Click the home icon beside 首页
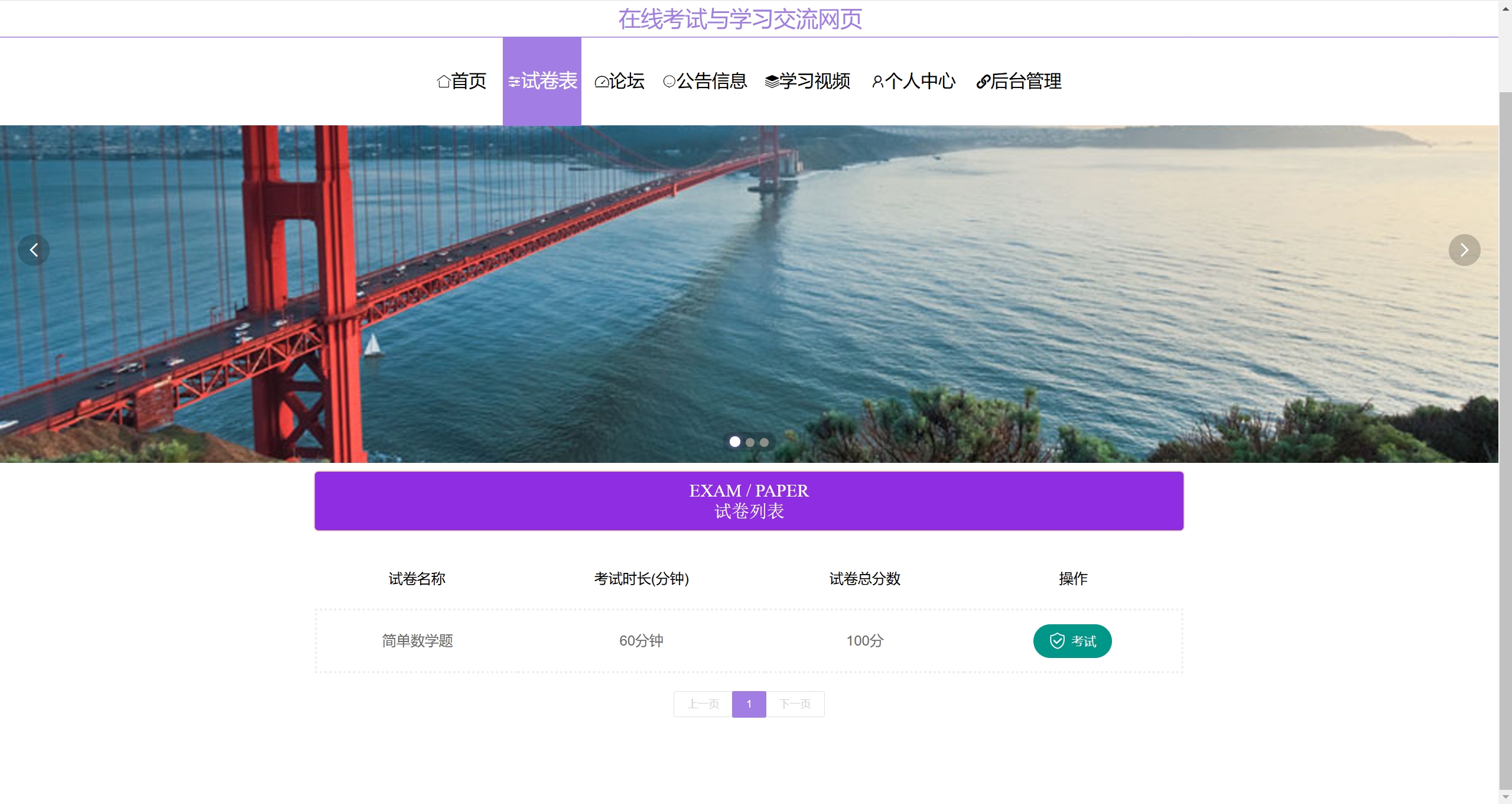This screenshot has height=804, width=1512. coord(444,82)
